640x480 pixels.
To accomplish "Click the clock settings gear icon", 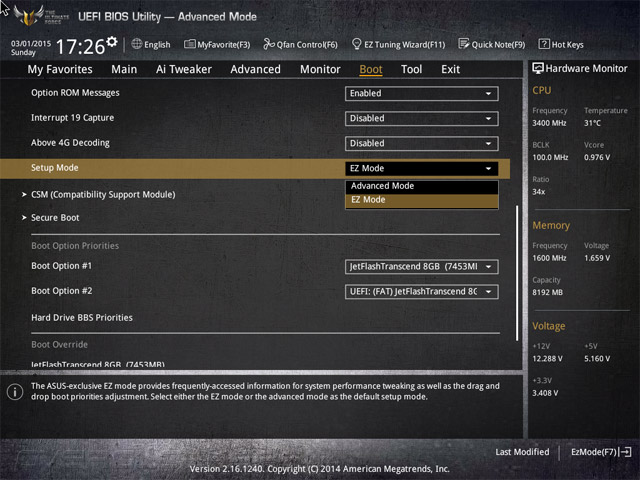I will tap(112, 41).
